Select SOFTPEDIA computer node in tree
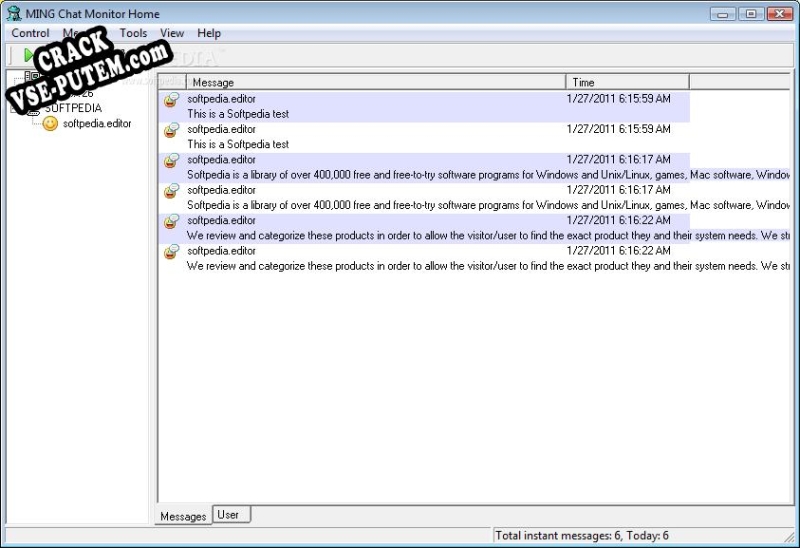This screenshot has height=548, width=800. click(x=73, y=108)
